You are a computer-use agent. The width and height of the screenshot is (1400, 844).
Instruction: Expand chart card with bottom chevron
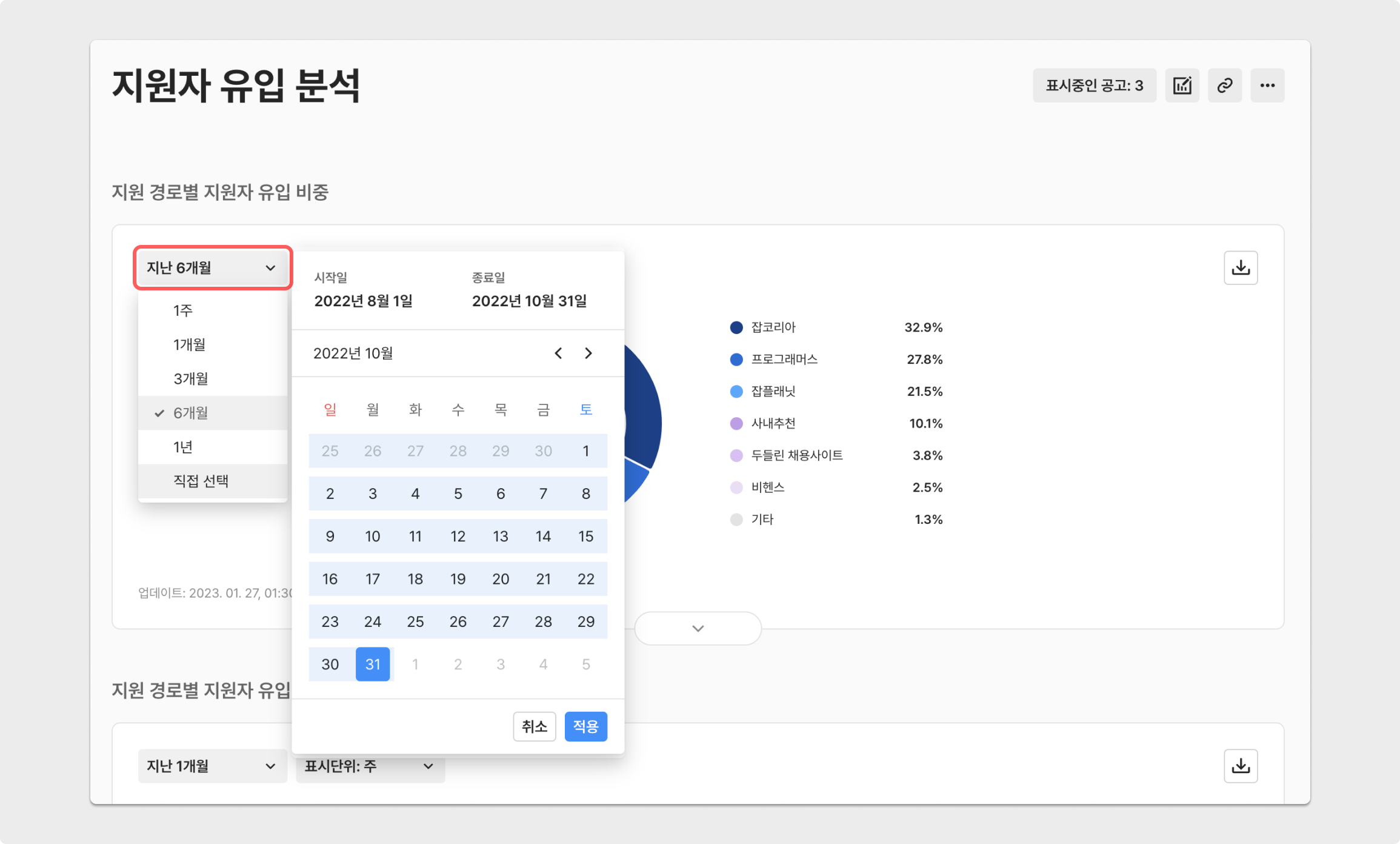698,629
